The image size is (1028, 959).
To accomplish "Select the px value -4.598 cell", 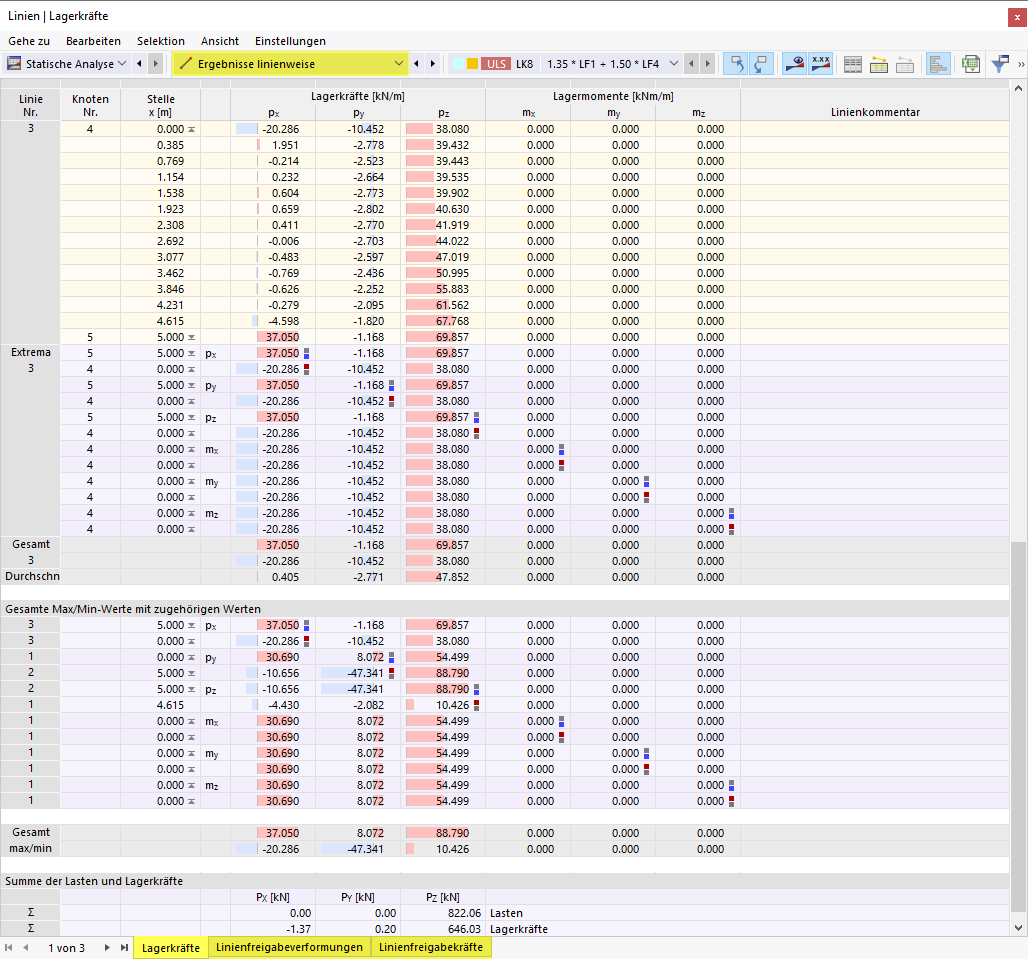I will pos(273,321).
